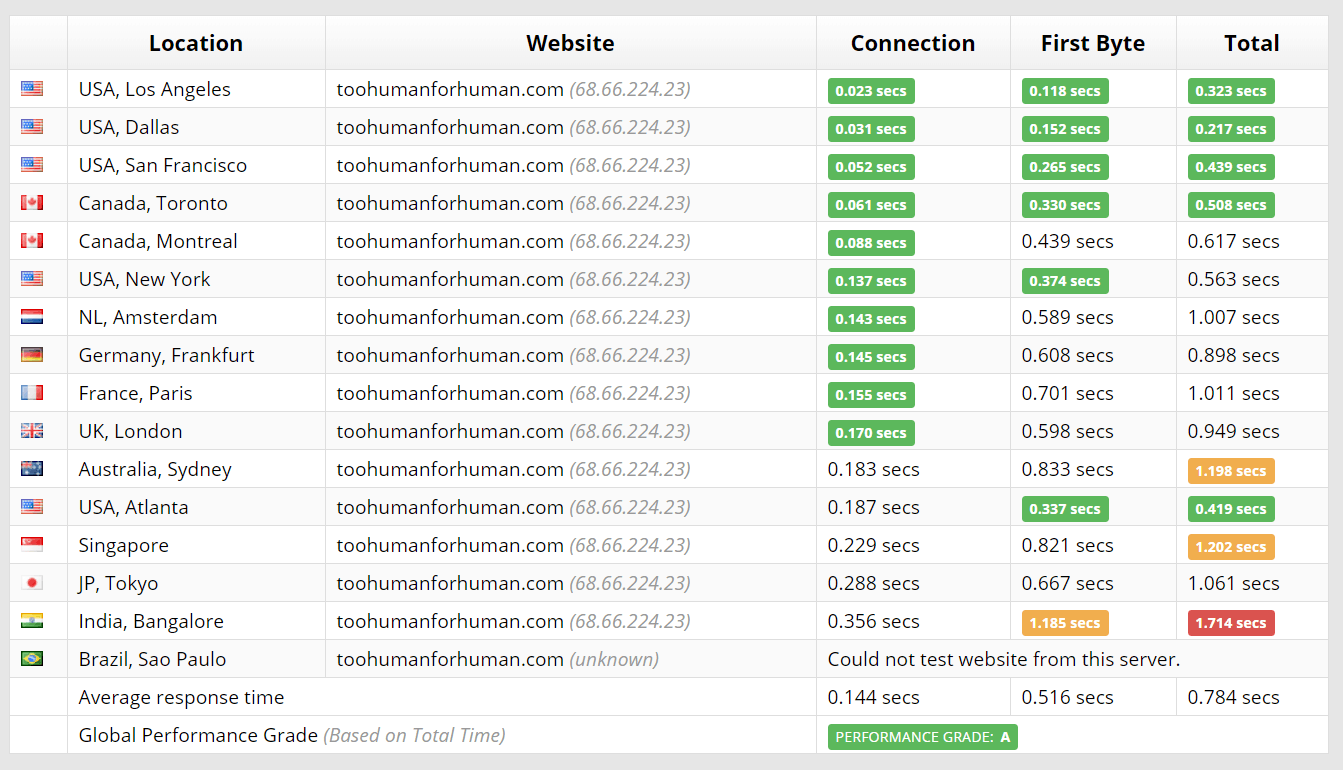The width and height of the screenshot is (1343, 770).
Task: Select the 'JP, Tokyo' location text
Action: pos(119,583)
